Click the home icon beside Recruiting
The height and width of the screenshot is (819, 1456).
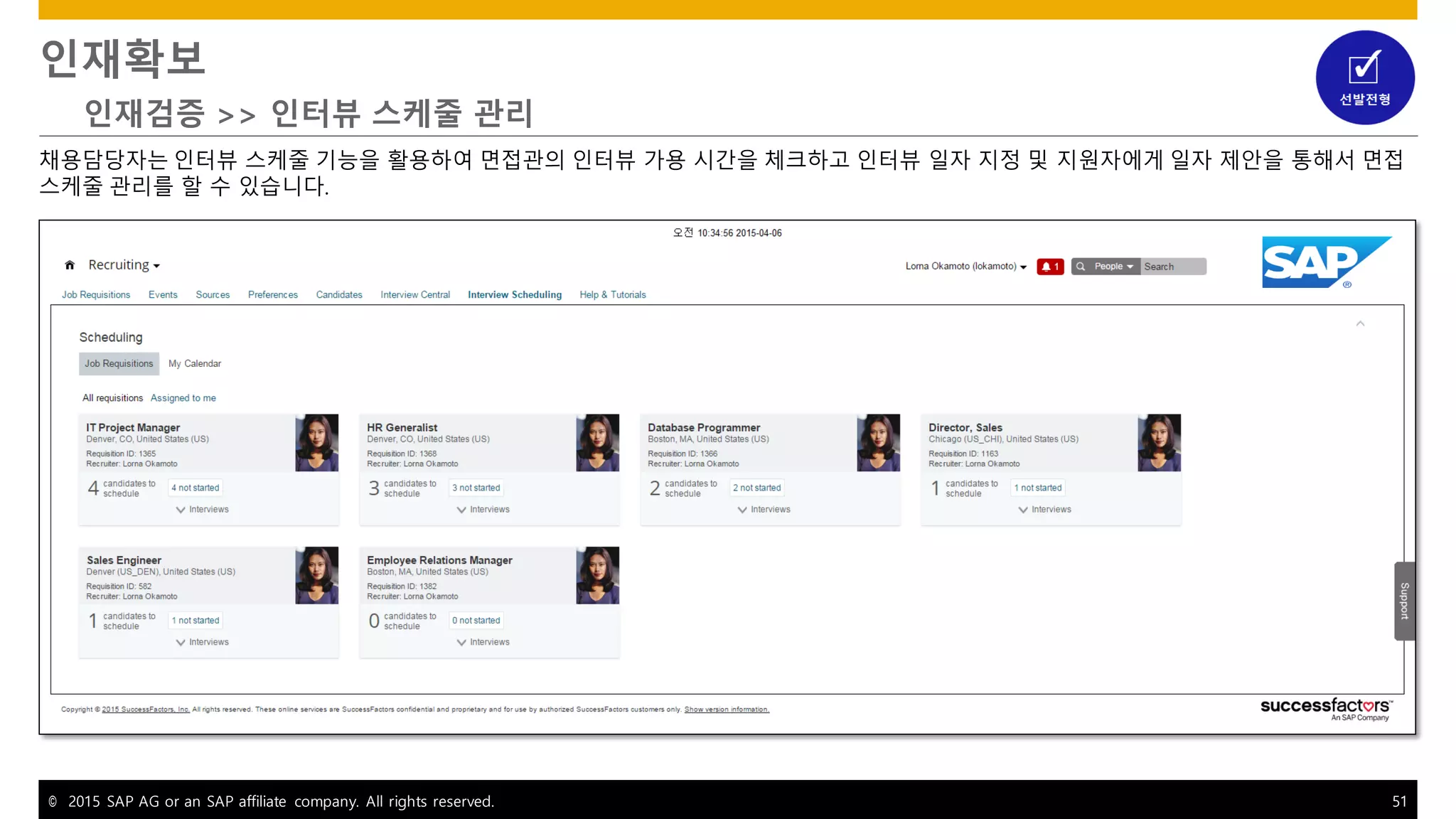click(x=70, y=265)
